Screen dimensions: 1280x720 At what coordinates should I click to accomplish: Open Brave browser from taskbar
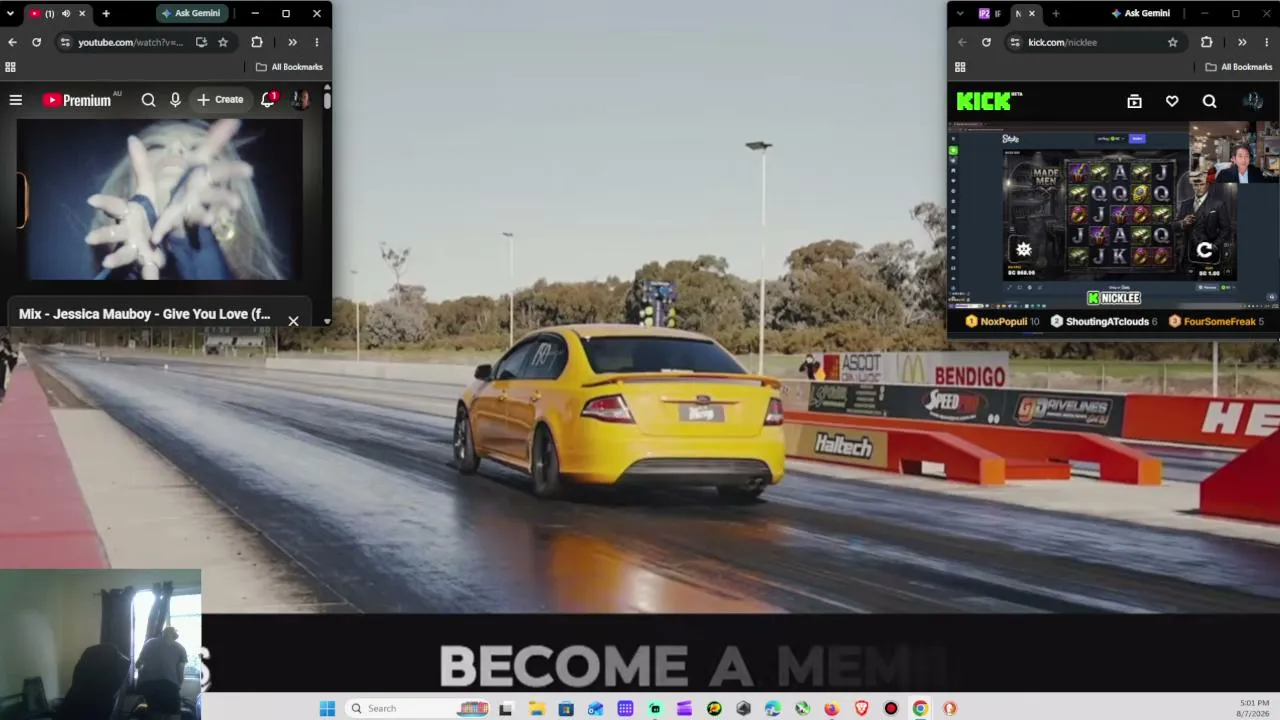[x=861, y=708]
